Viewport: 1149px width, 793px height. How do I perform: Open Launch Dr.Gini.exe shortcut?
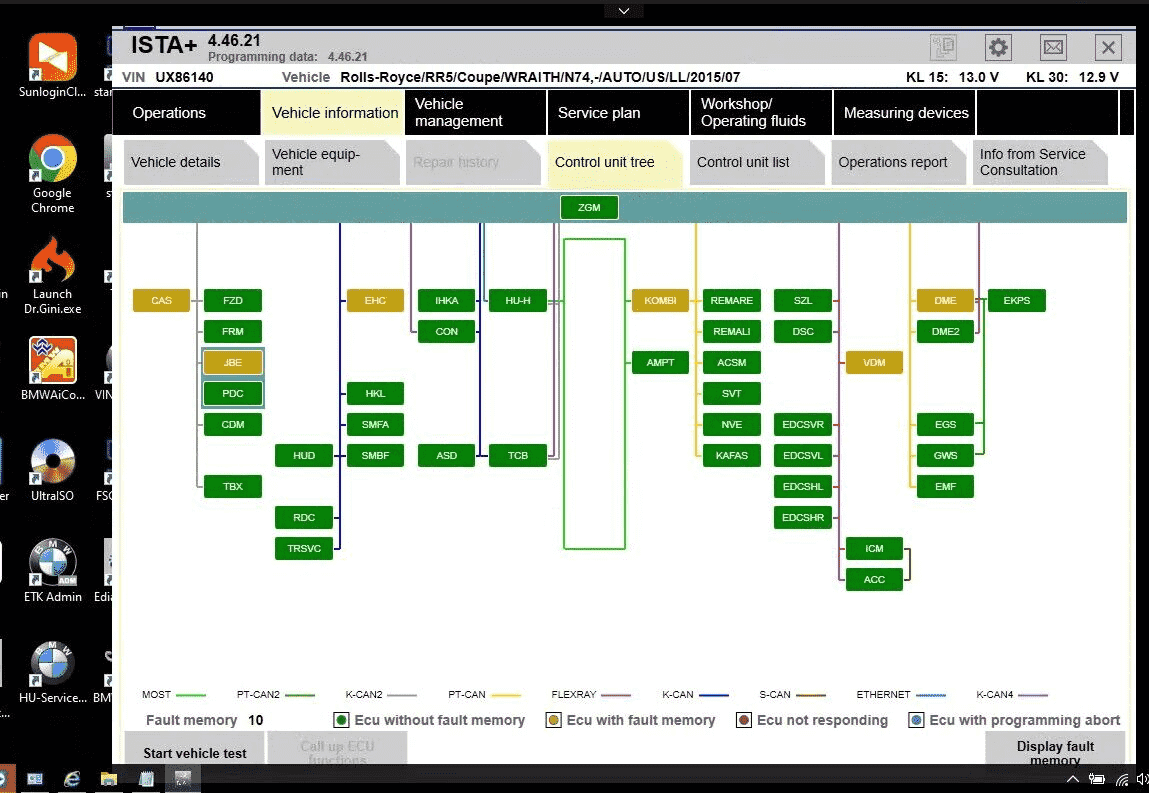pyautogui.click(x=52, y=276)
